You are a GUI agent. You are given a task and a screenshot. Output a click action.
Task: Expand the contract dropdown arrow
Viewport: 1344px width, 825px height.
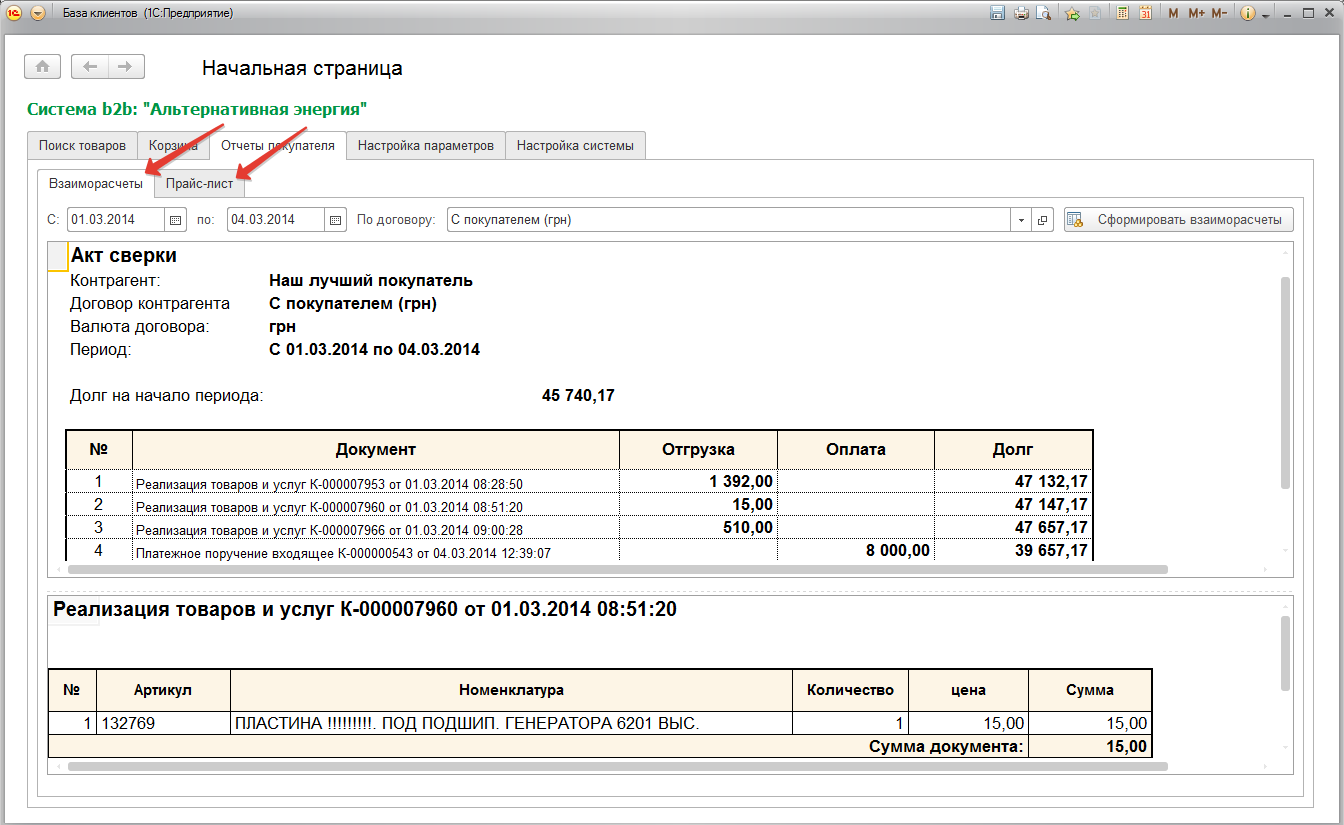pyautogui.click(x=1021, y=220)
